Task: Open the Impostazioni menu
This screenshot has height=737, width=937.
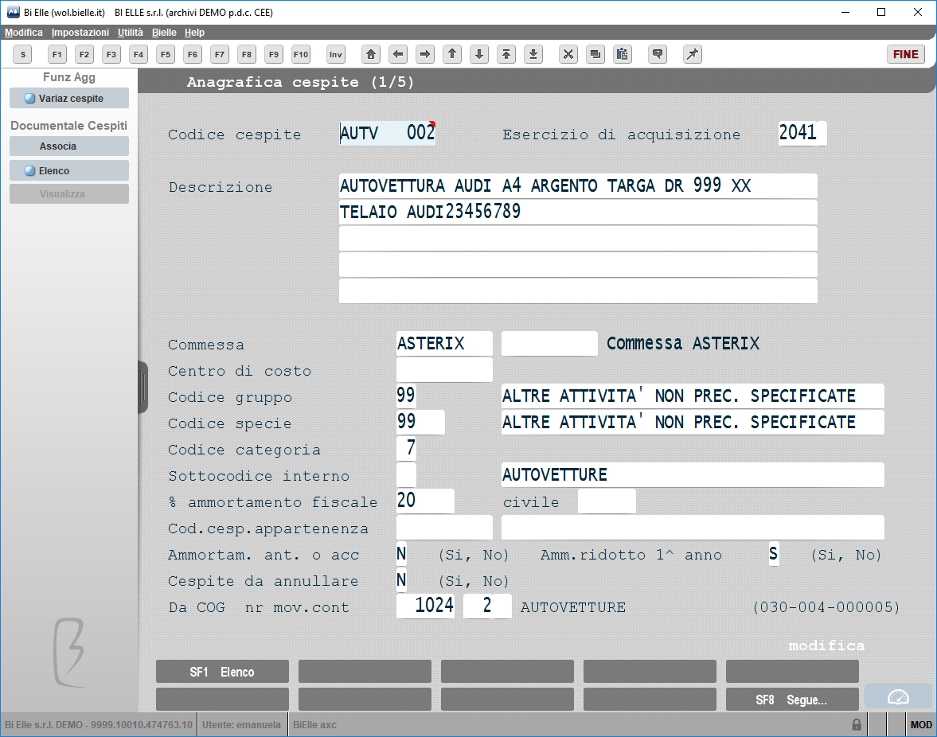Action: (x=80, y=32)
